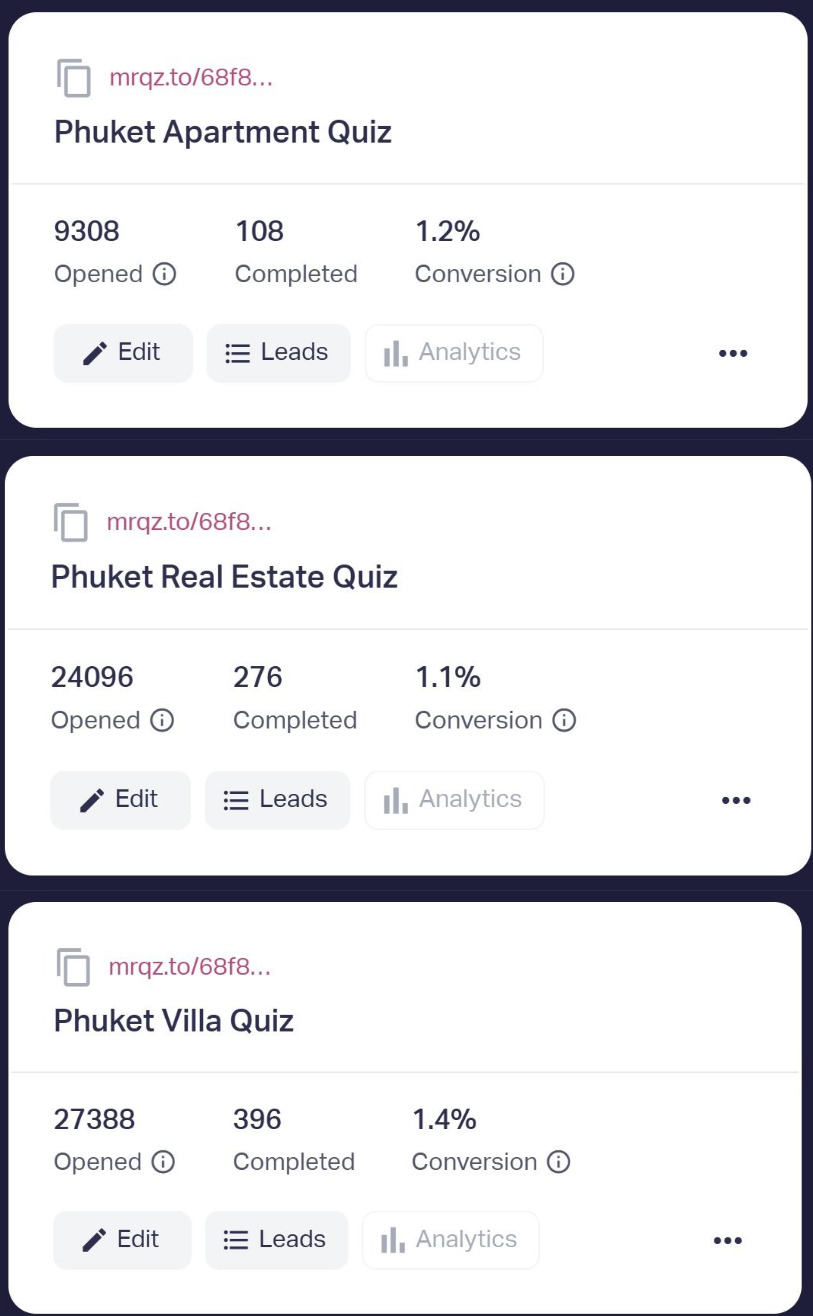Screen dimensions: 813x1316
Task: Click the Leads list icon on Phuket Real Estate Quiz
Action: [238, 799]
